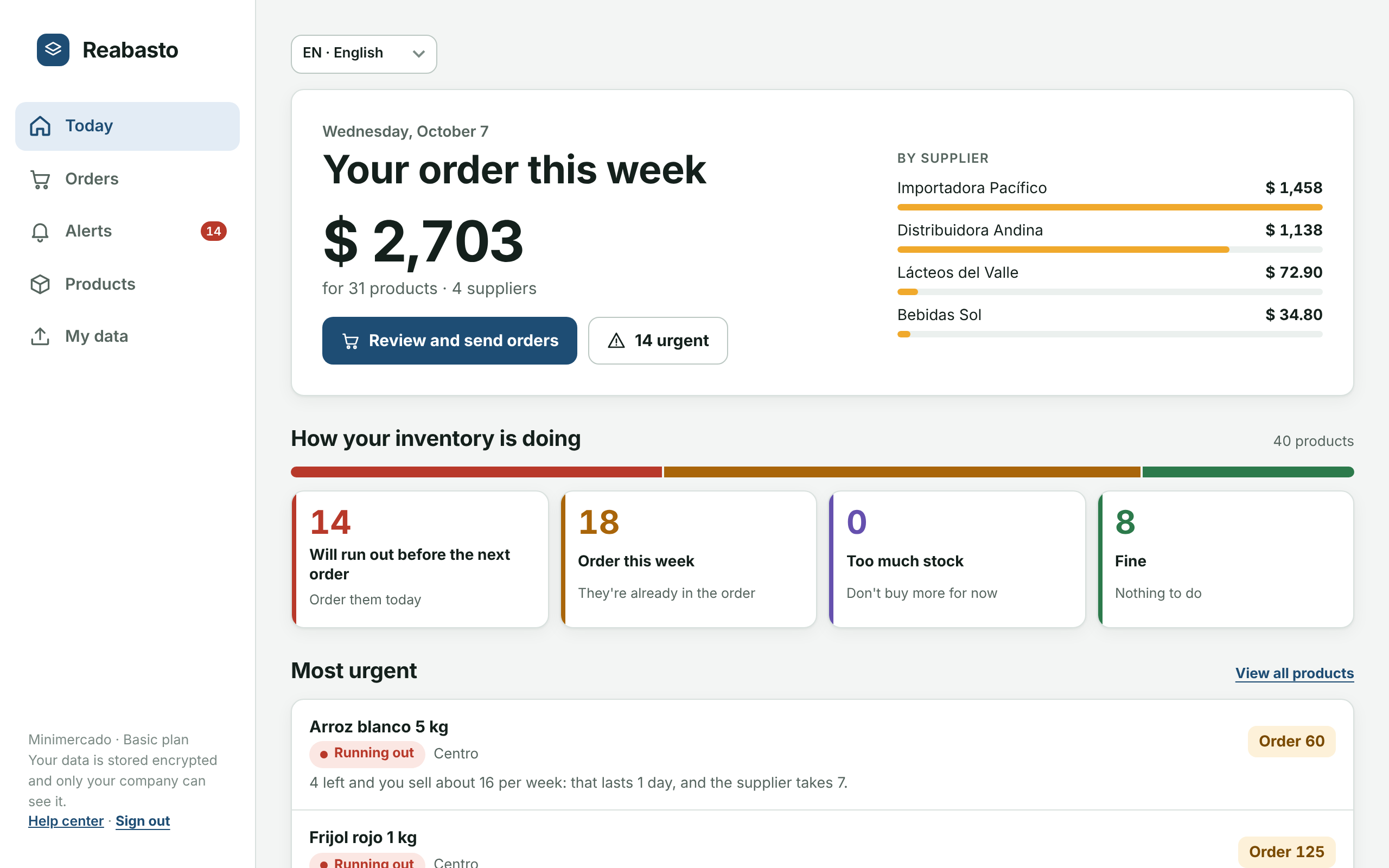Click the $ 72.90 supplier amount
1389x868 pixels.
click(x=1294, y=273)
